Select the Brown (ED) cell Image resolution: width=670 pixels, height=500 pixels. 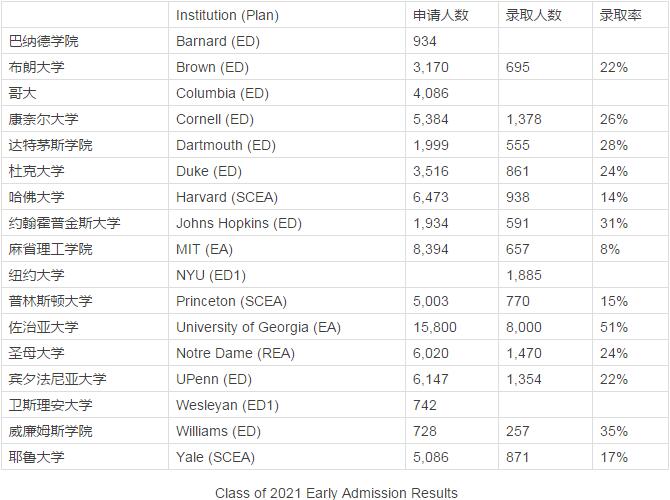tap(212, 67)
